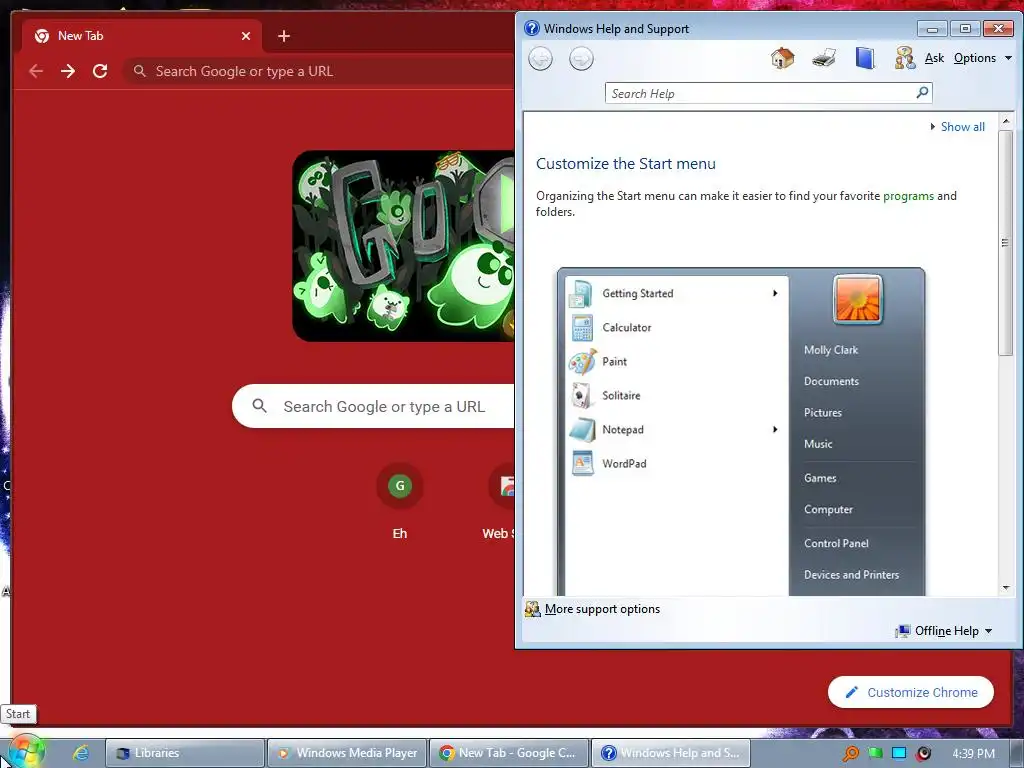Click Customize Chrome button
The height and width of the screenshot is (768, 1024).
pos(911,692)
